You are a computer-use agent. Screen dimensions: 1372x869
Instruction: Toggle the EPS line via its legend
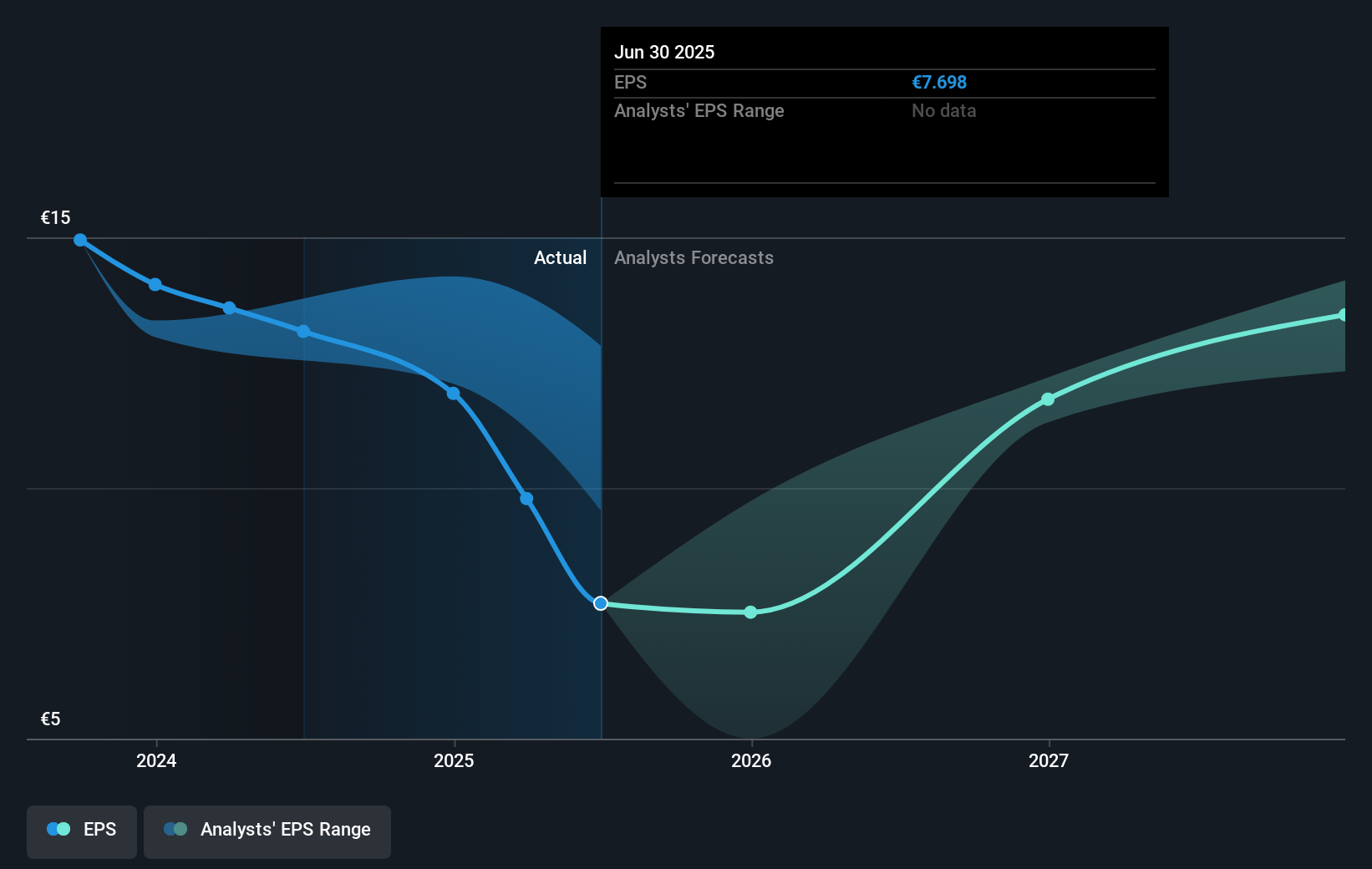tap(81, 830)
